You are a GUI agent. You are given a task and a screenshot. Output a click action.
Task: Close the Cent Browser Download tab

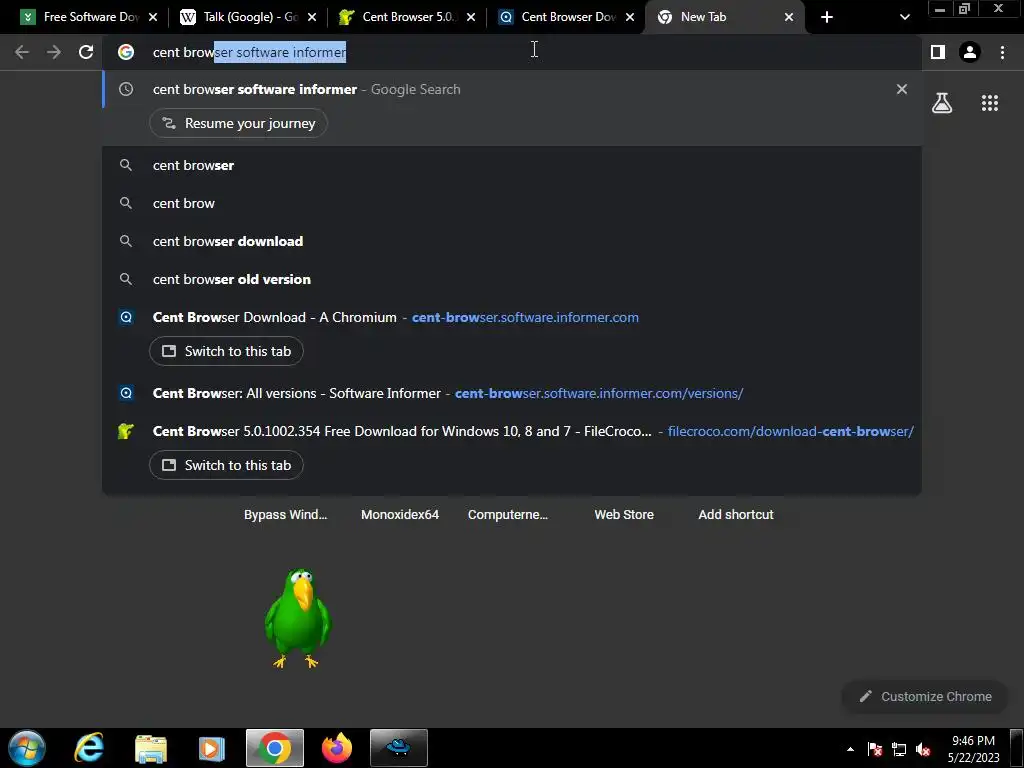click(x=630, y=17)
